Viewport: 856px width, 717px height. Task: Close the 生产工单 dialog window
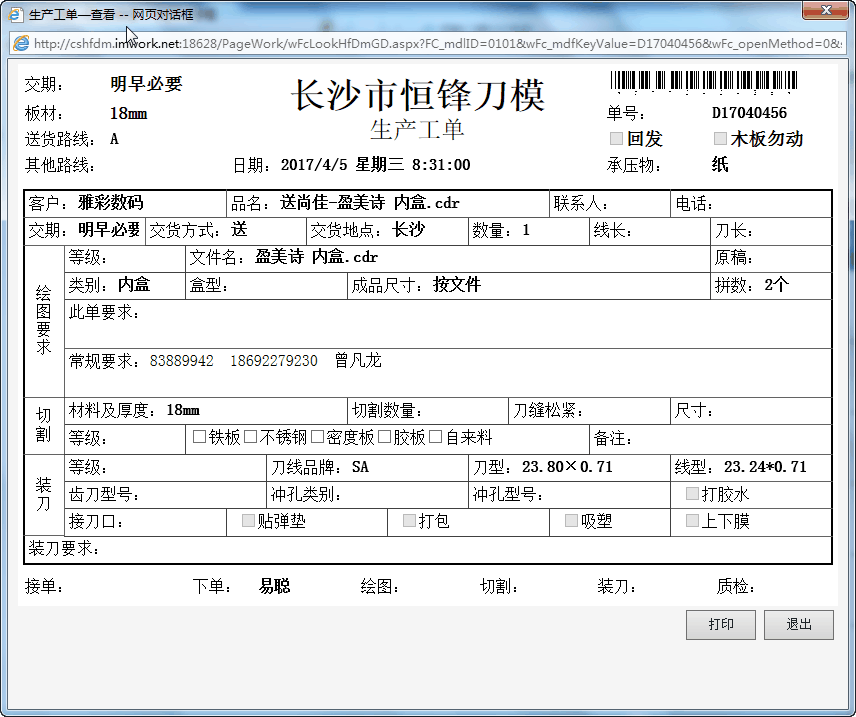click(x=826, y=11)
